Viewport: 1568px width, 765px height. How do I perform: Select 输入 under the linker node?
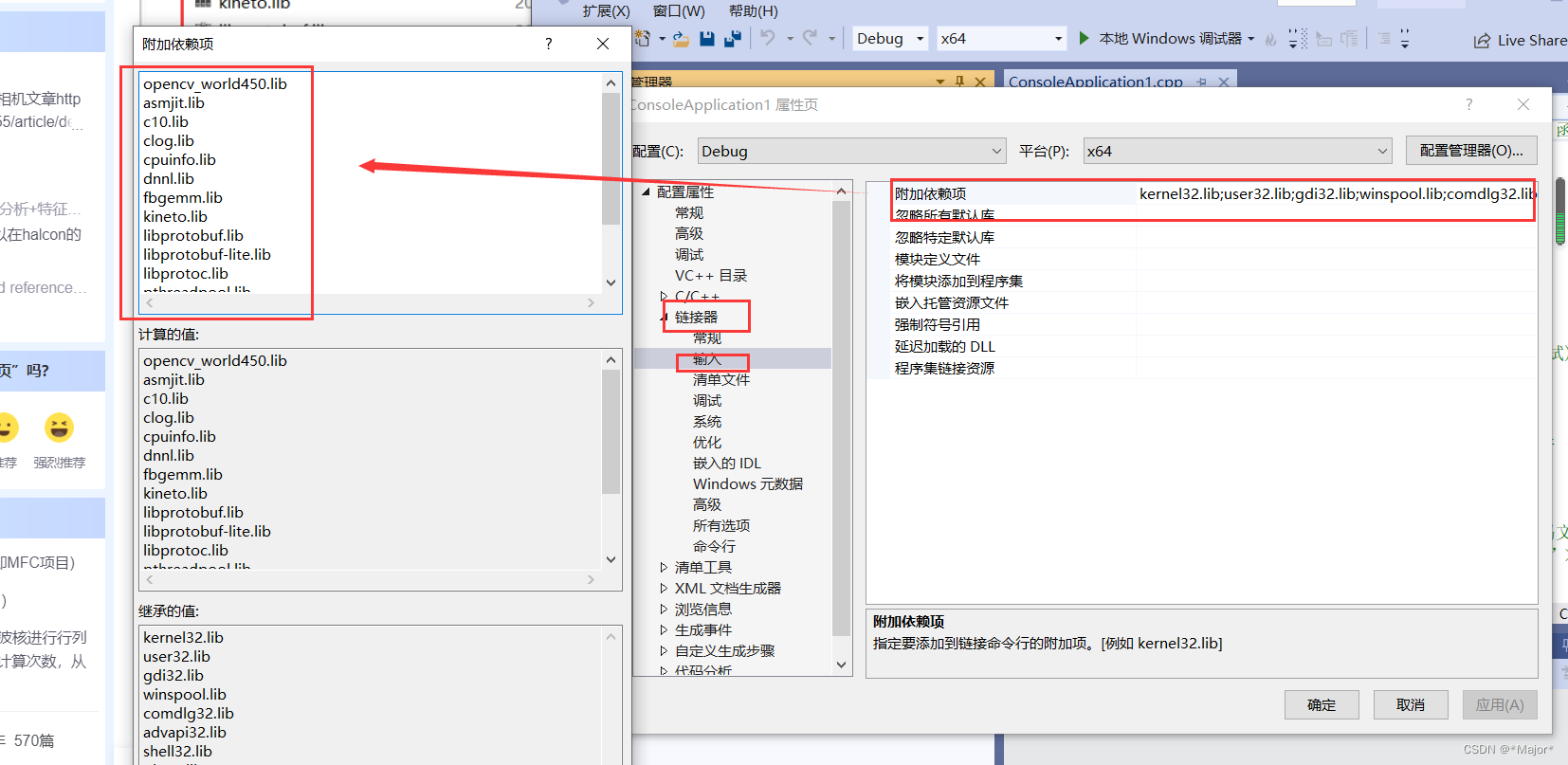click(x=707, y=358)
